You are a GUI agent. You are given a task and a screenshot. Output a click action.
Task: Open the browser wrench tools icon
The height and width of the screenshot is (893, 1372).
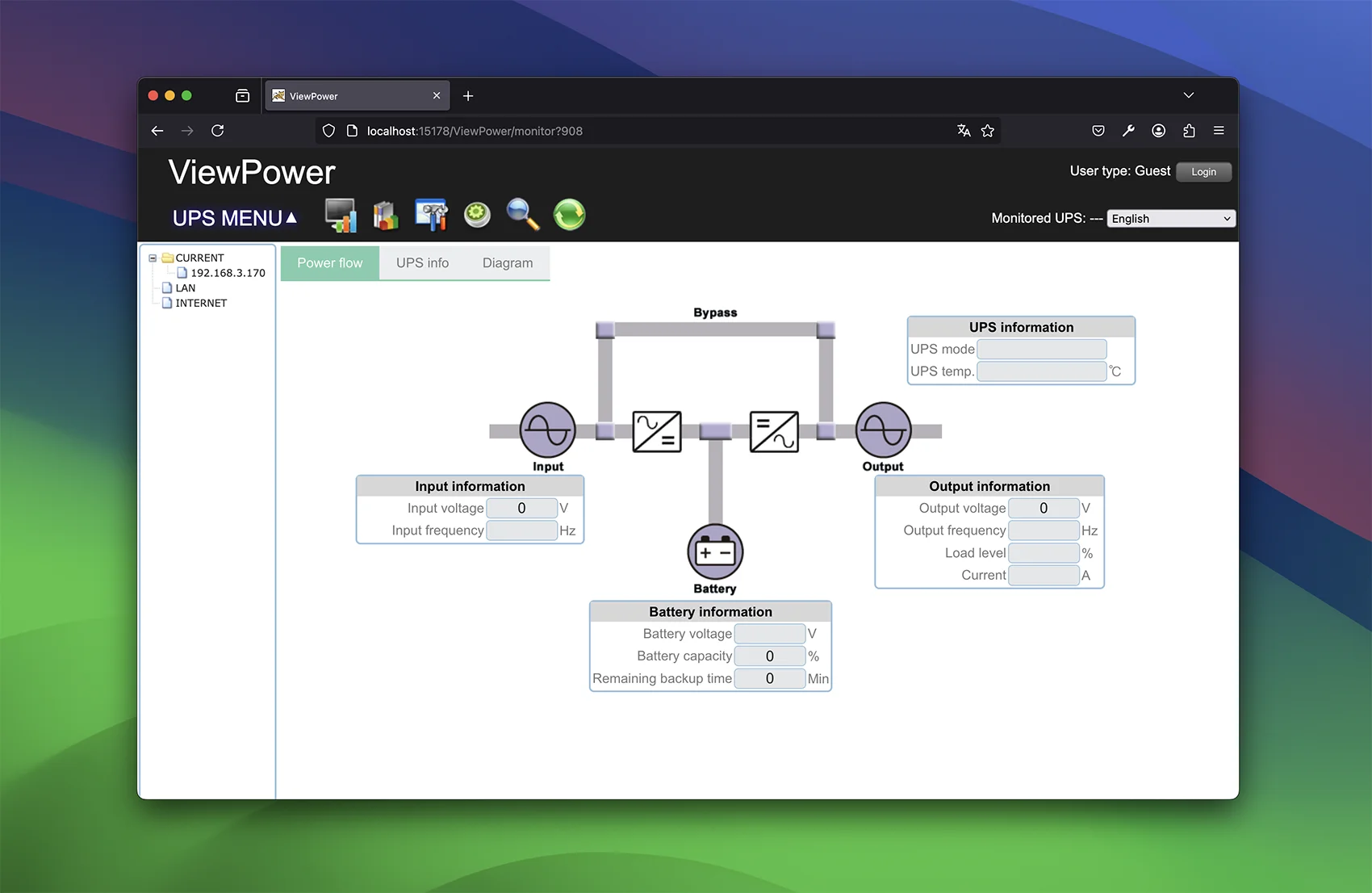tap(1128, 131)
